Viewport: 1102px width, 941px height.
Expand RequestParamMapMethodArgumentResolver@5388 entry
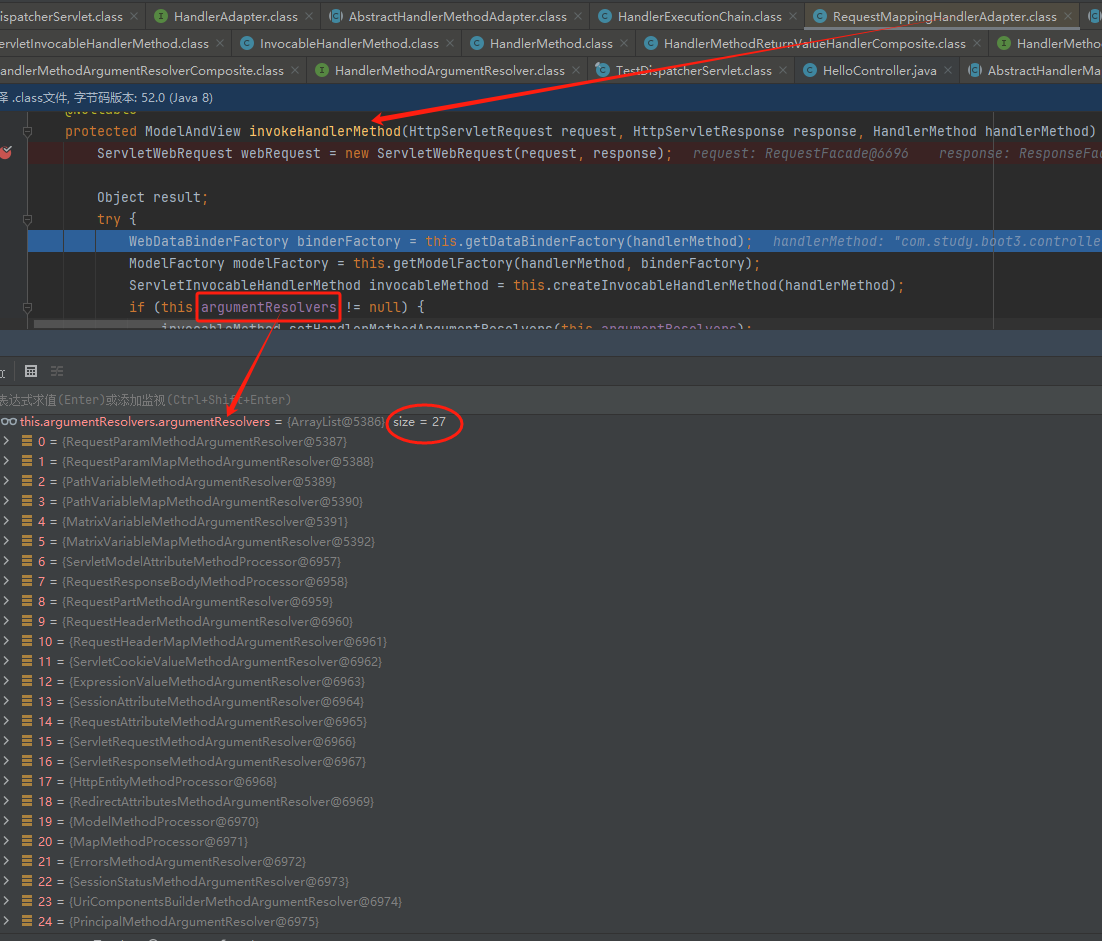(x=6, y=461)
